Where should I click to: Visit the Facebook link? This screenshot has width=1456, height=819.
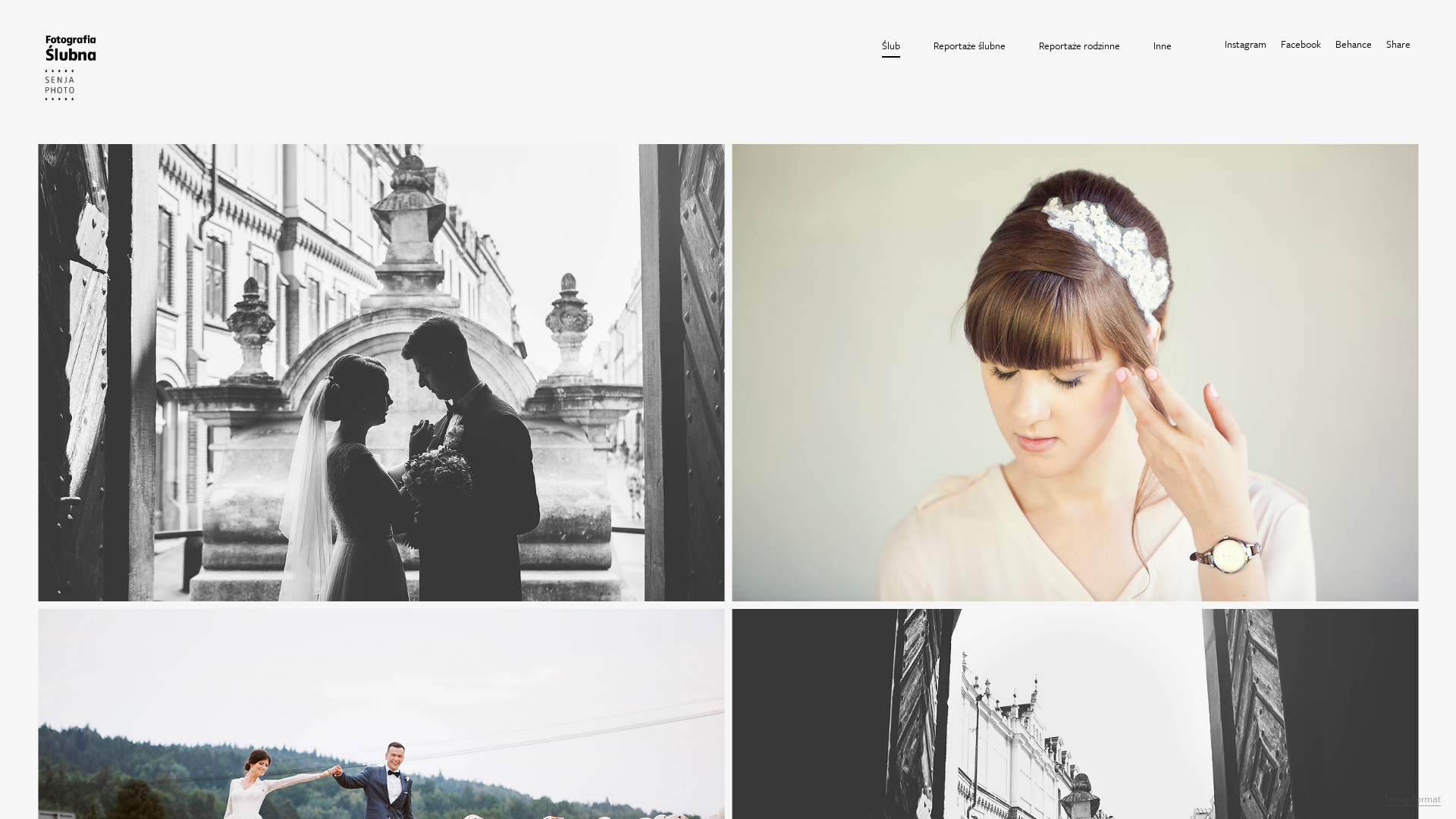(x=1301, y=45)
